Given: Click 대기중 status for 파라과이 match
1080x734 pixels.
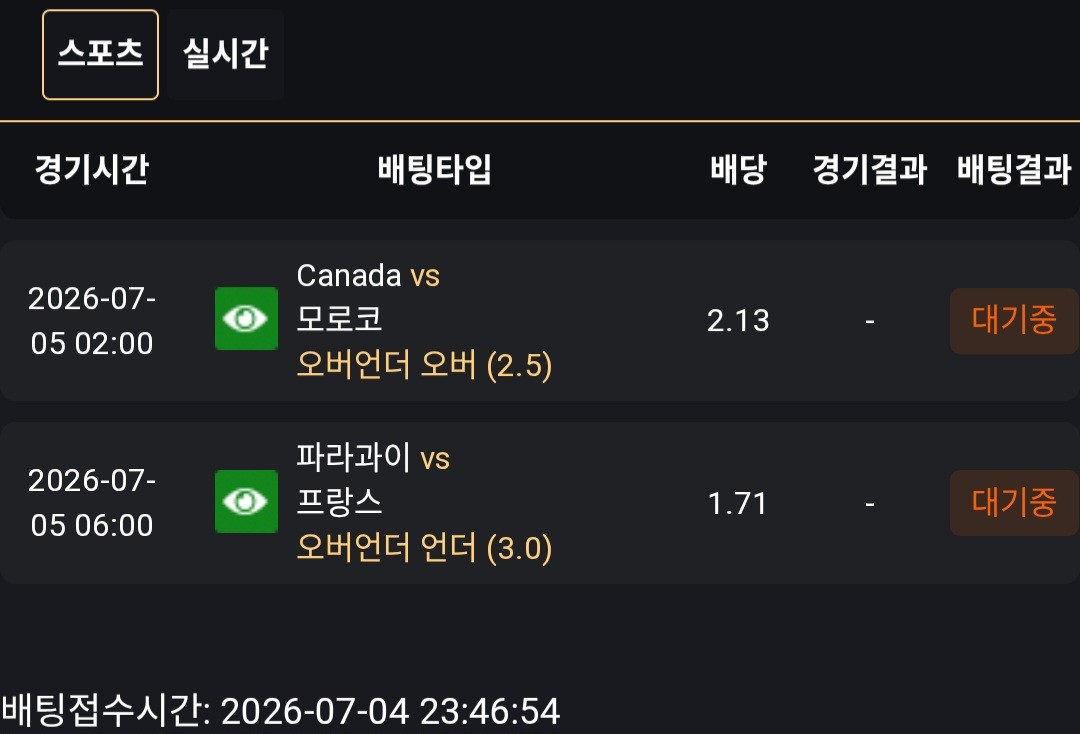Looking at the screenshot, I should tap(1014, 503).
